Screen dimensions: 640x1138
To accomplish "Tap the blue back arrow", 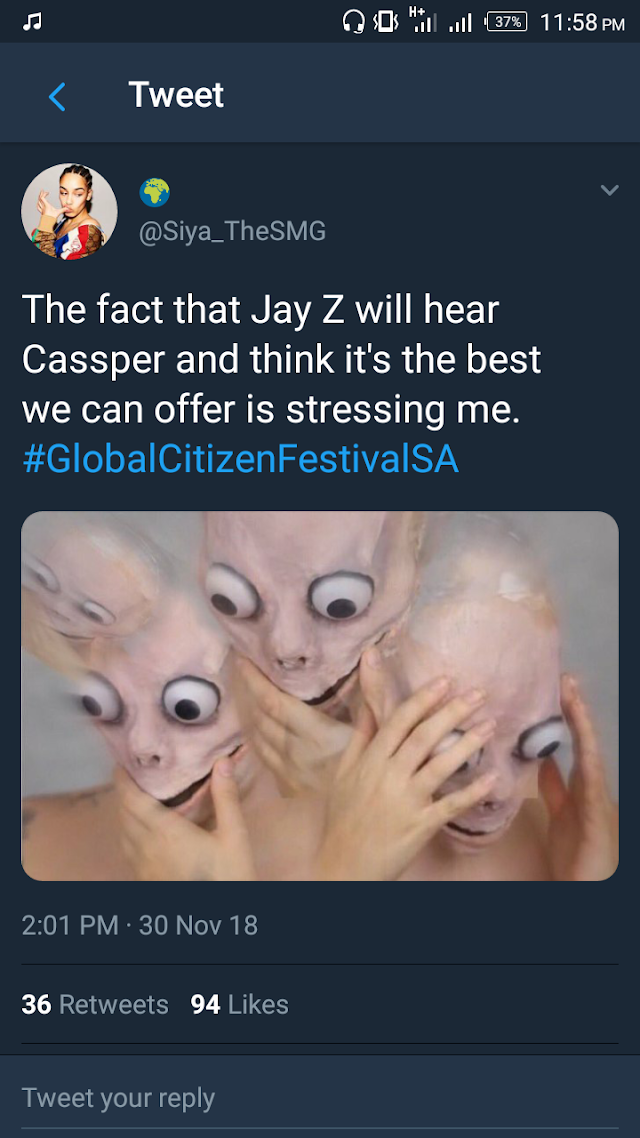I will (x=57, y=96).
